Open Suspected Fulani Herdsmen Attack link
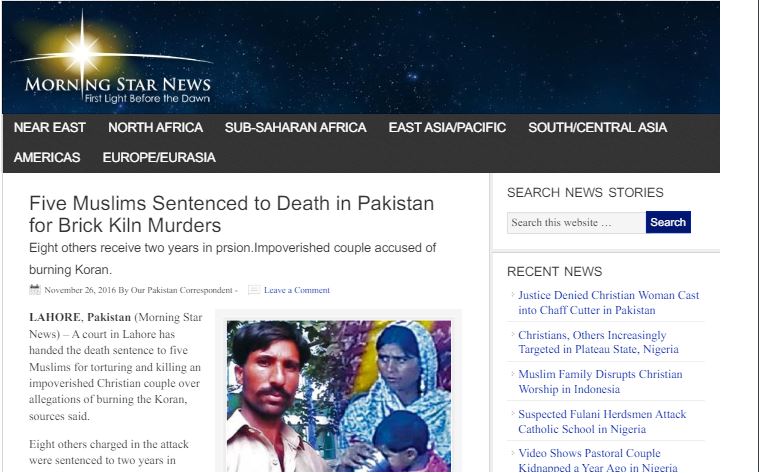 602,421
